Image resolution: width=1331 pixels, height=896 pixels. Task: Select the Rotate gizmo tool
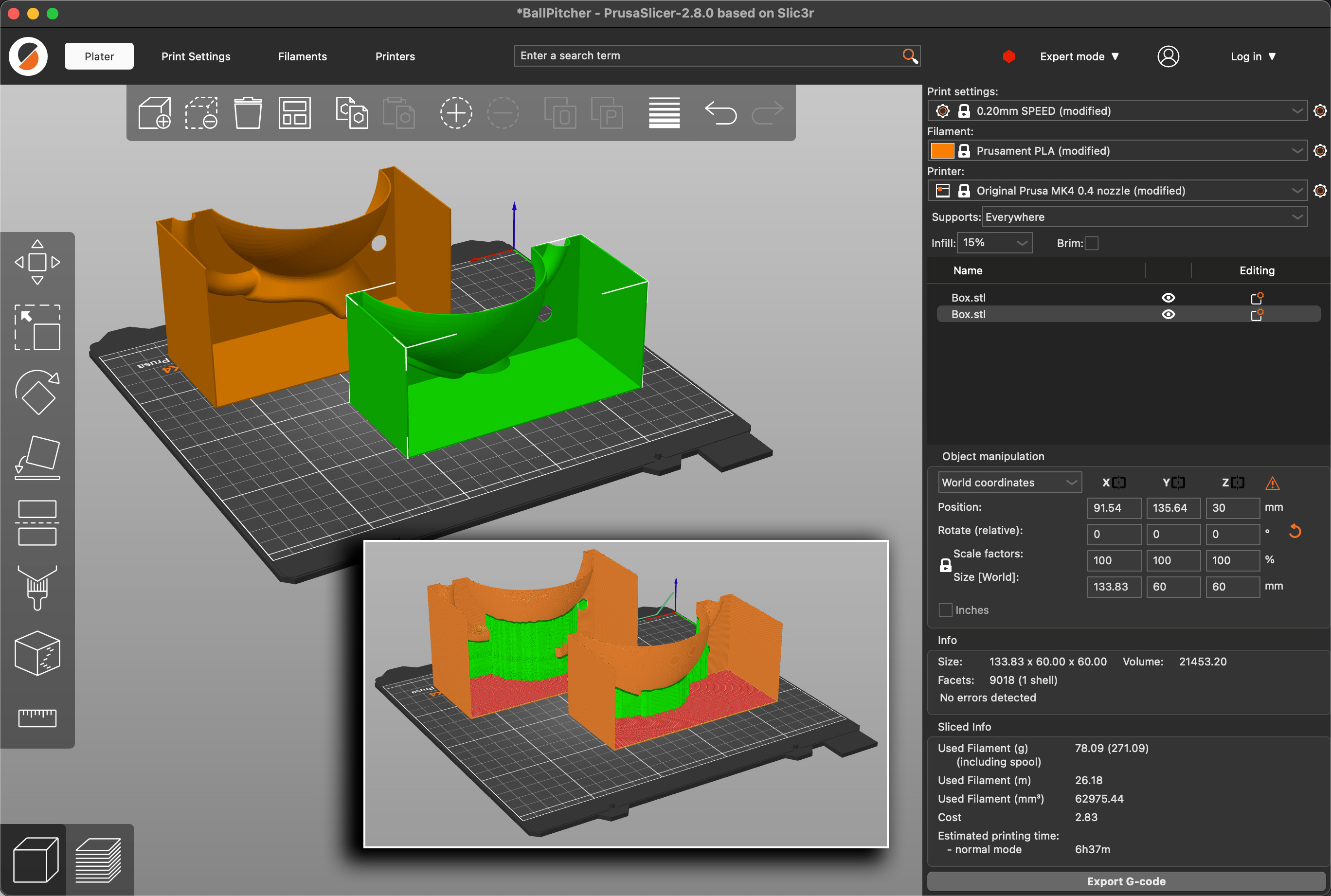[37, 392]
